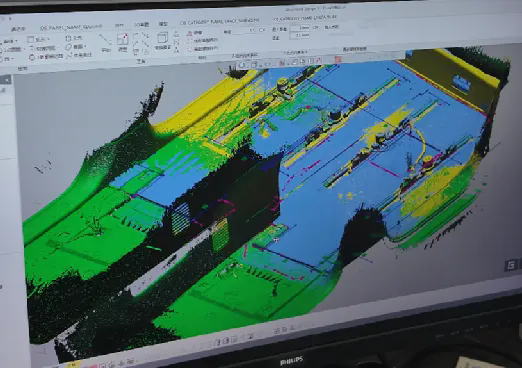Click the bottom small icon right of the cube
Viewport: 522px width, 368px height.
coord(177,50)
